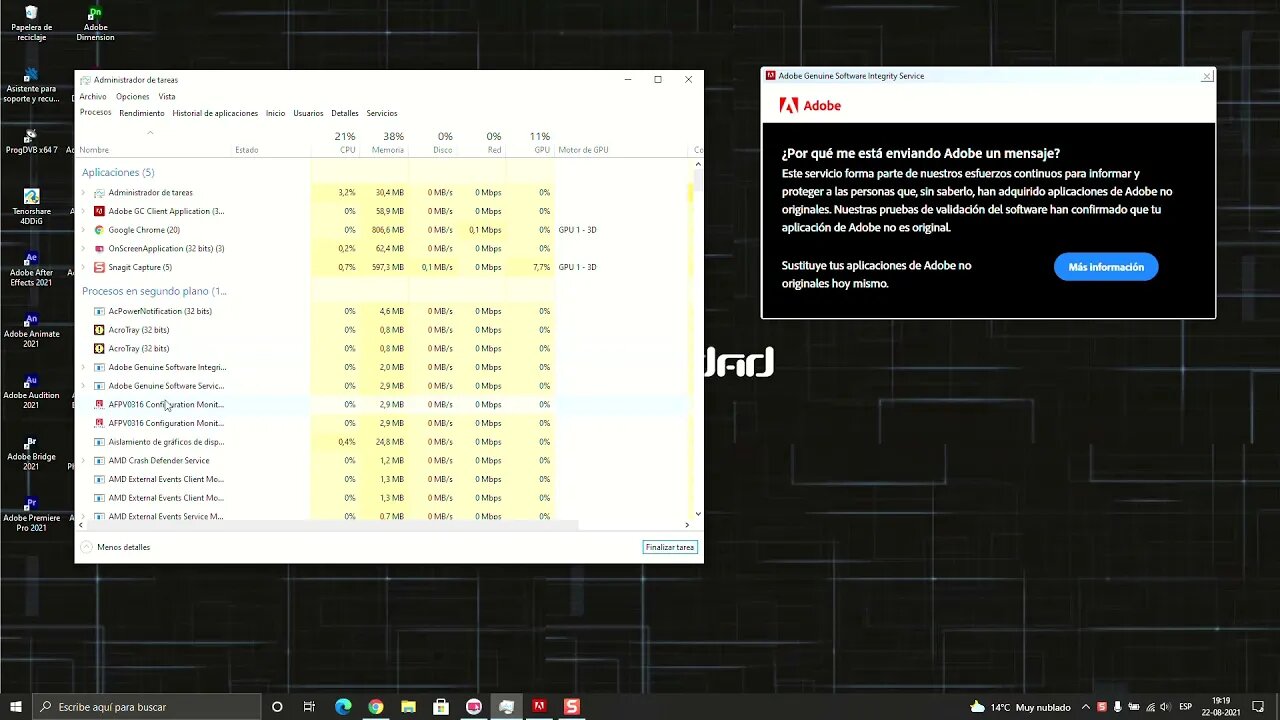This screenshot has height=720, width=1280.
Task: Click the Snagit icon in the taskbar
Action: (x=572, y=707)
